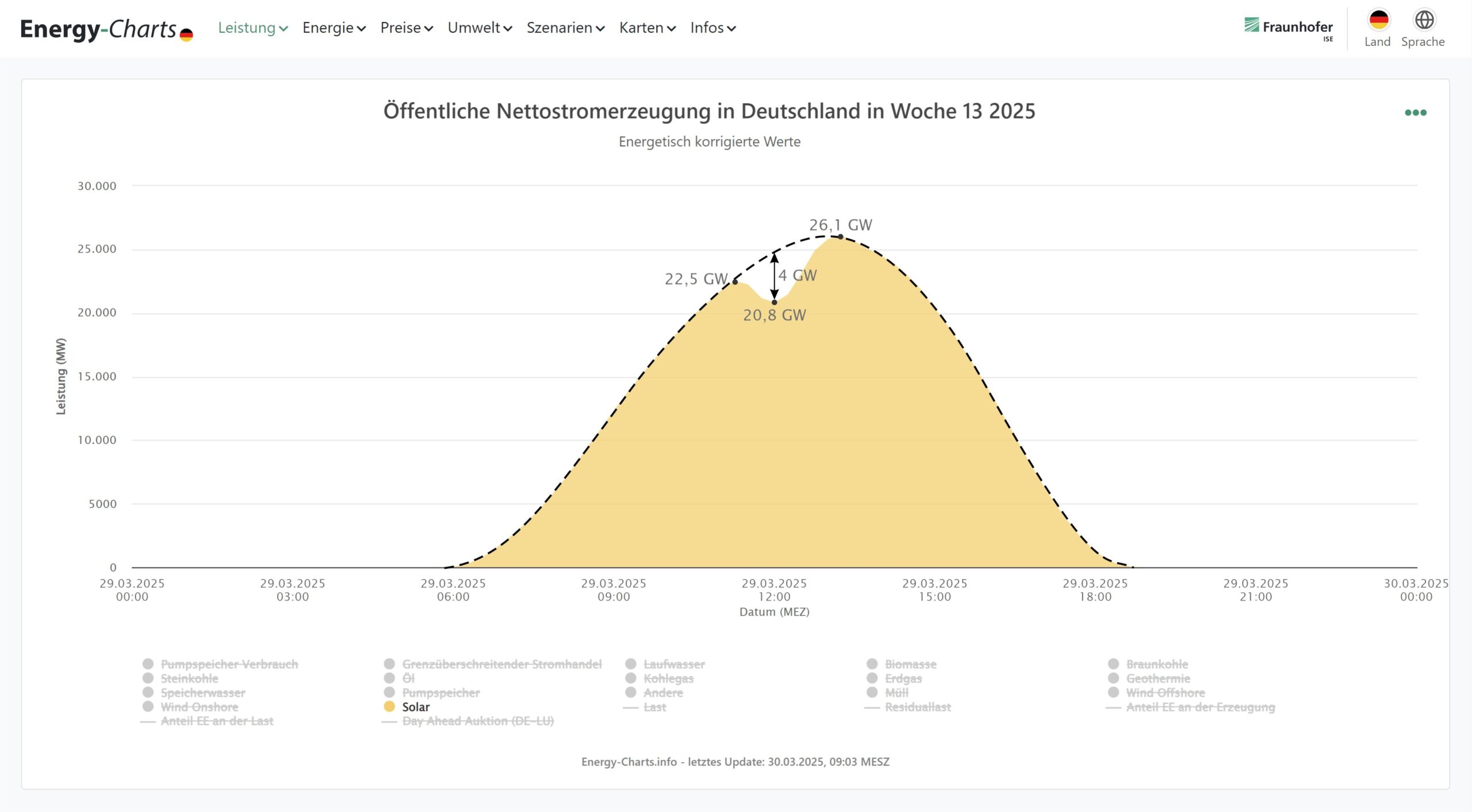Open the Umwelt menu
Screen dimensions: 1472x812
pos(479,28)
